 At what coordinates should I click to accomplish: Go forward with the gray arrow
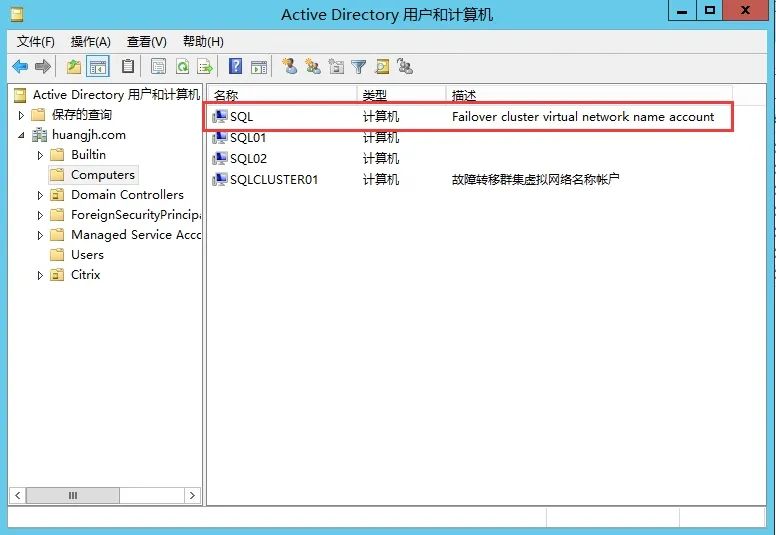[43, 66]
